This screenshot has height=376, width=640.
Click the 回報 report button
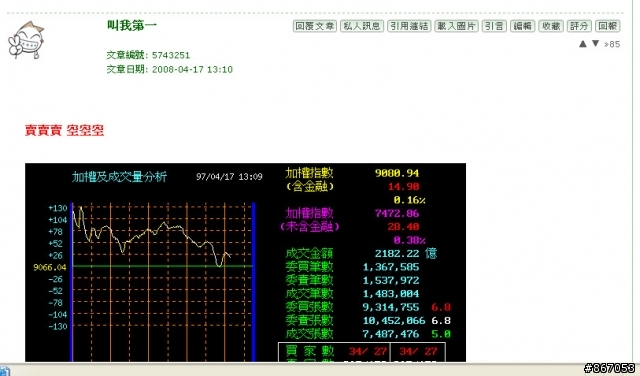(x=608, y=26)
